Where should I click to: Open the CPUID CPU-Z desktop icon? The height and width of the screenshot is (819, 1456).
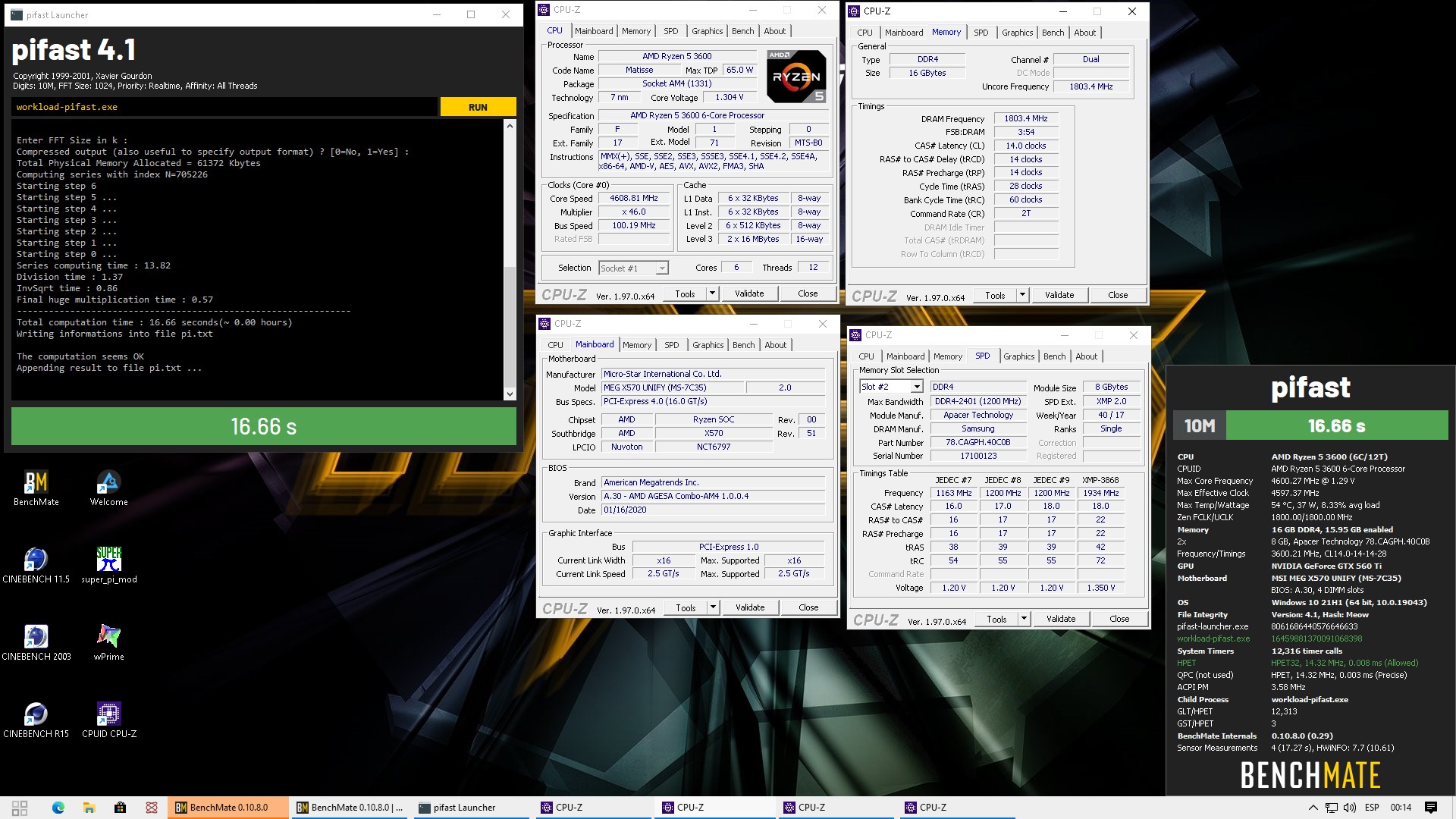pyautogui.click(x=108, y=720)
